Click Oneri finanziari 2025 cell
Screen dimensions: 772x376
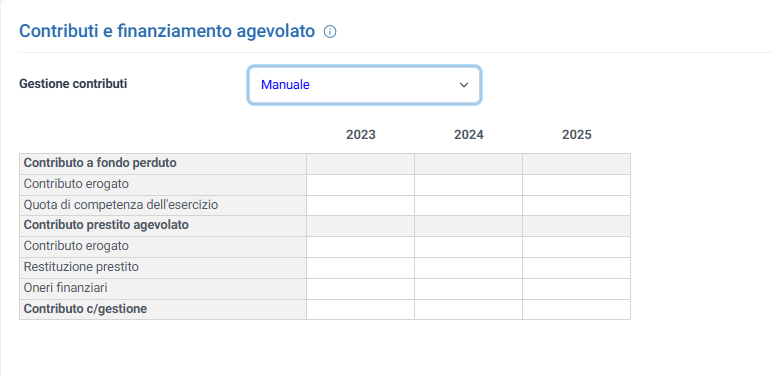point(577,289)
